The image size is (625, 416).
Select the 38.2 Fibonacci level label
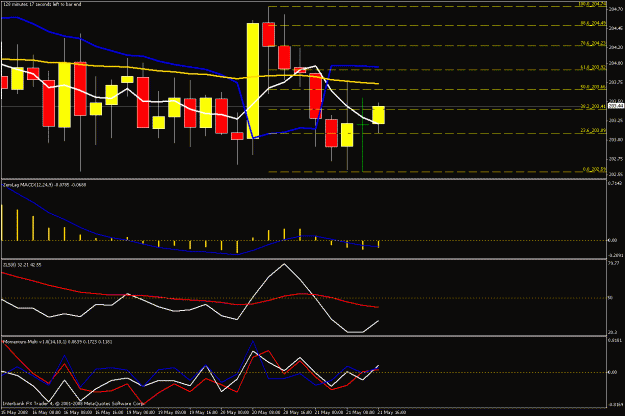coord(593,106)
